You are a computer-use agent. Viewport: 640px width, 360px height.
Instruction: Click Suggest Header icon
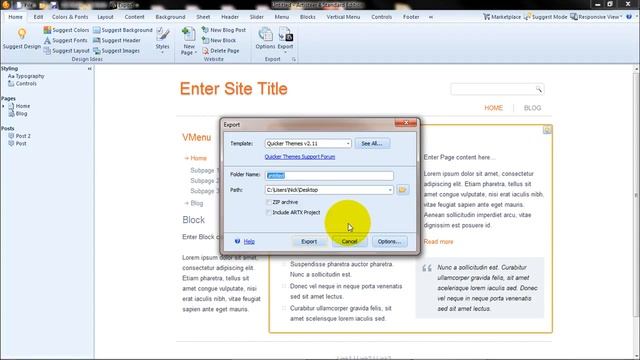click(x=97, y=40)
